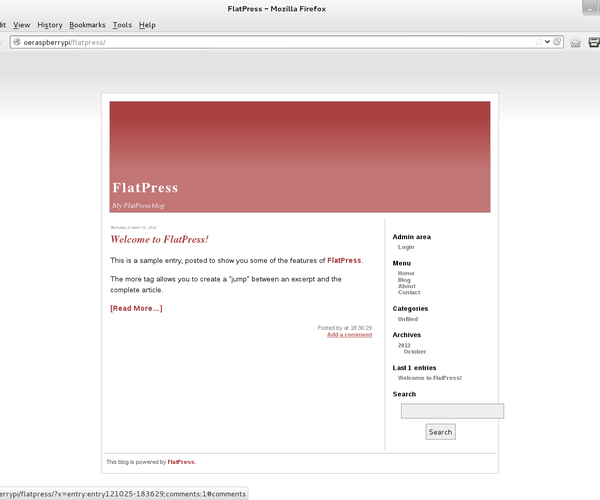Image resolution: width=600 pixels, height=500 pixels.
Task: Click the FlatPress blog title in header
Action: click(x=145, y=188)
